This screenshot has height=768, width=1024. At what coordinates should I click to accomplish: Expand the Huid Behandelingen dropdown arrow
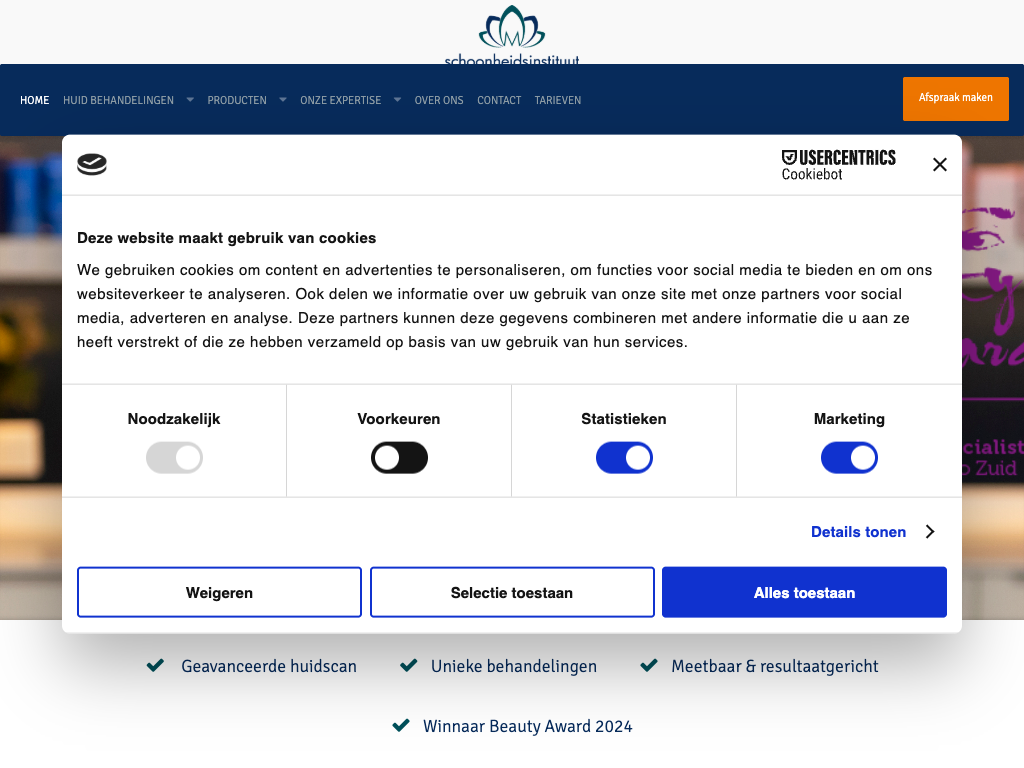[x=190, y=100]
